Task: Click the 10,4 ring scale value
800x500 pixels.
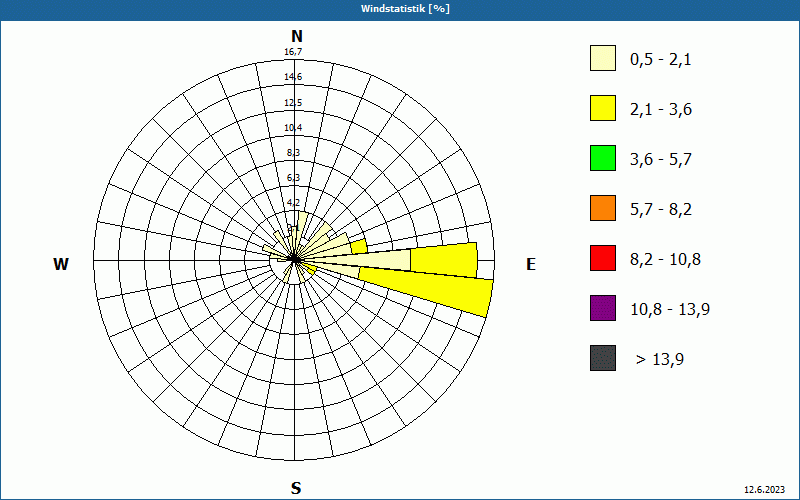Action: (x=293, y=128)
